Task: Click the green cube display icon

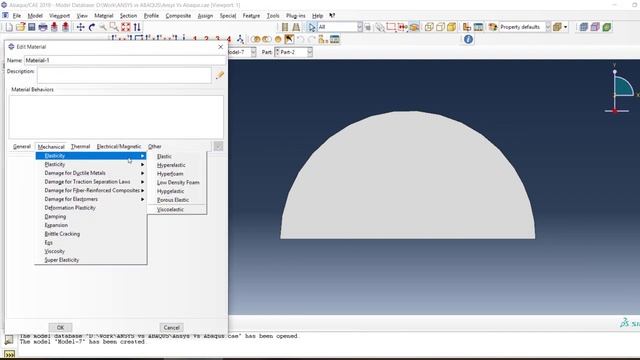Action: click(607, 27)
